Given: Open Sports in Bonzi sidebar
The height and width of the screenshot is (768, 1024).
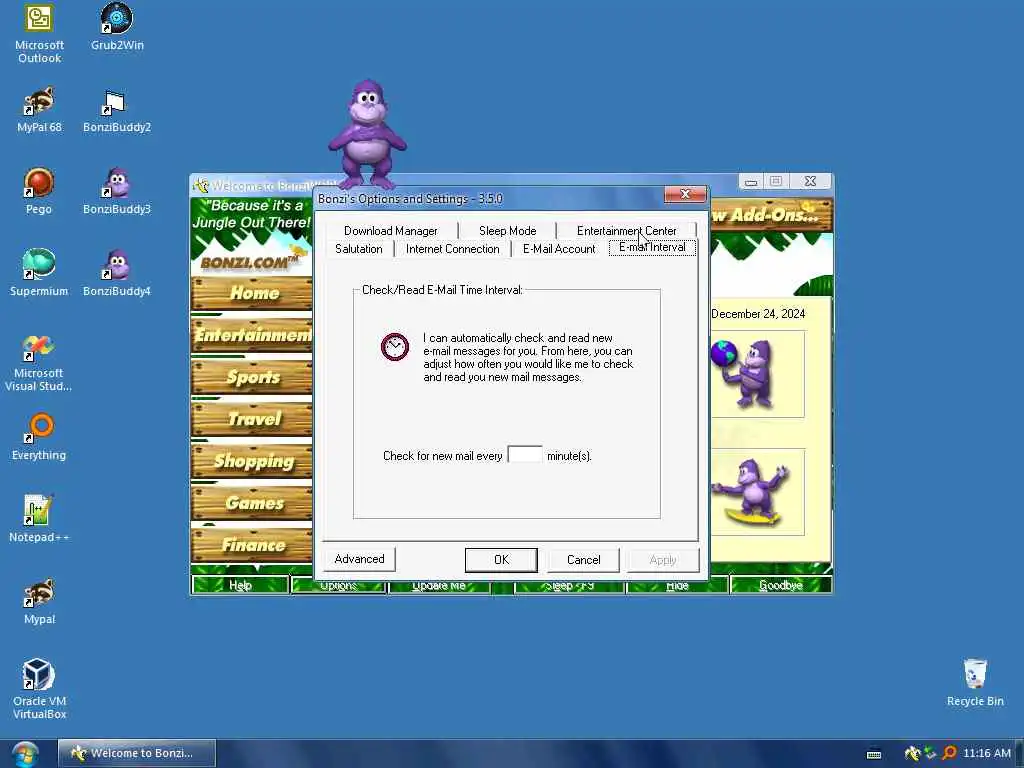Looking at the screenshot, I should (x=252, y=377).
